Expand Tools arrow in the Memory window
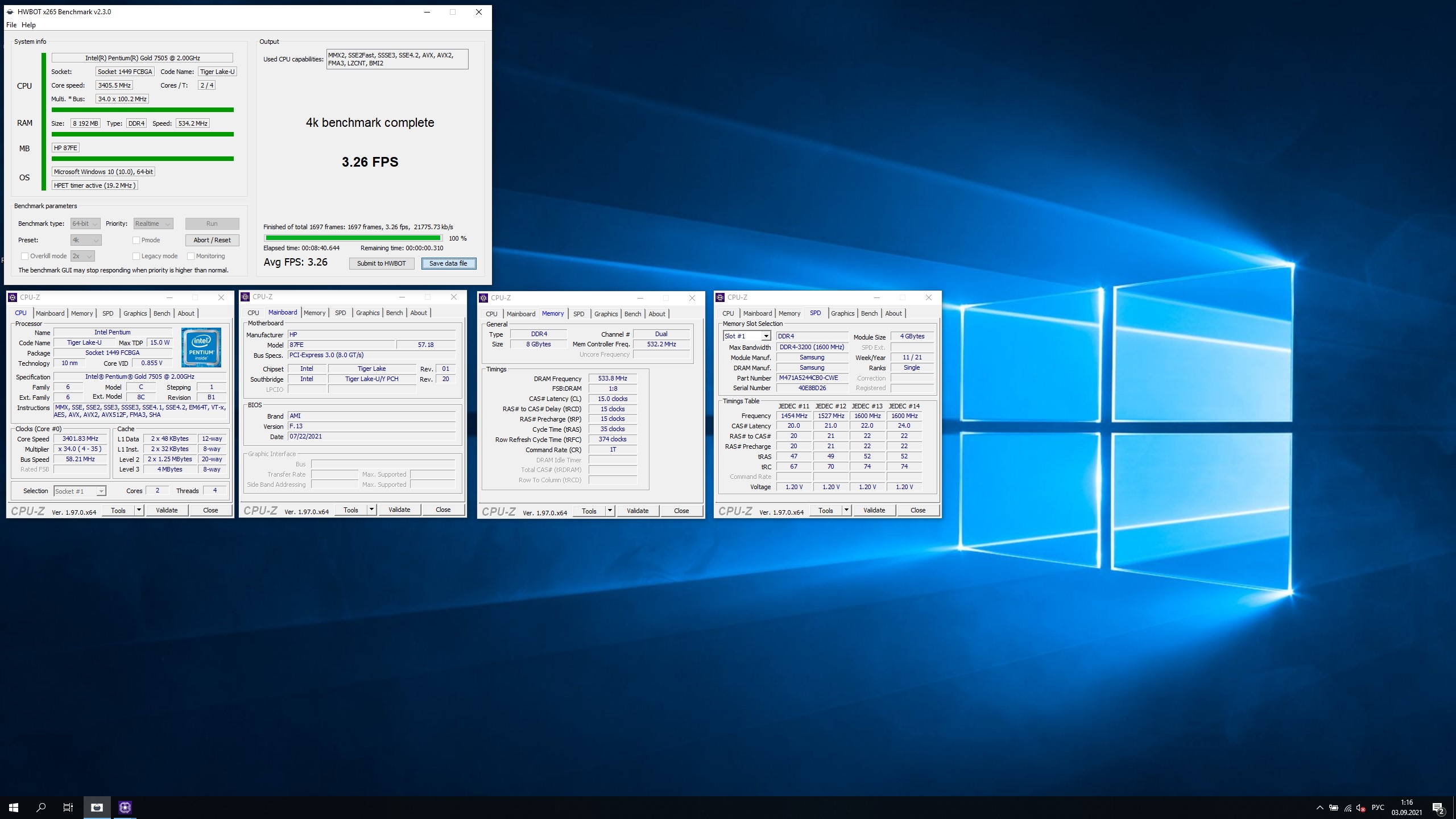 point(610,511)
